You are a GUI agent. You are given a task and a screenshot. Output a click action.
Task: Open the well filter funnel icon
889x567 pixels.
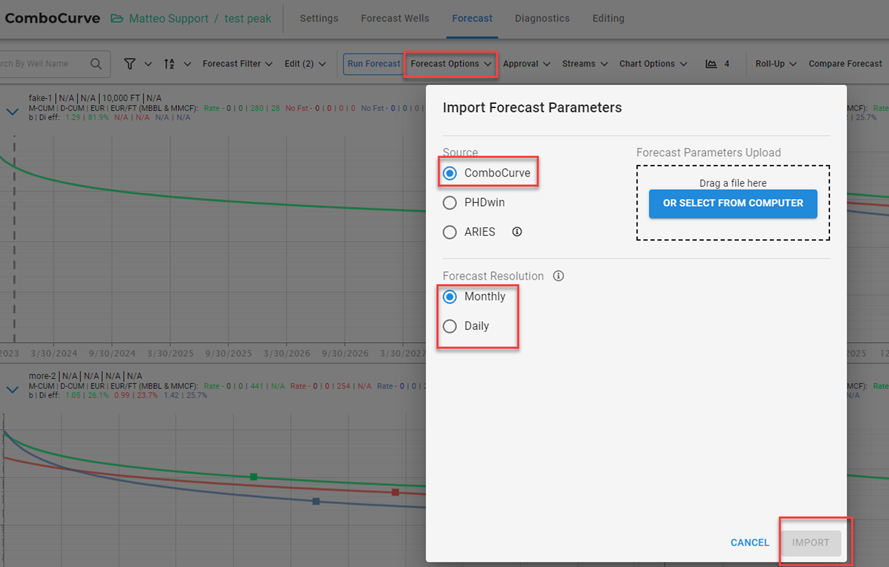coord(130,64)
